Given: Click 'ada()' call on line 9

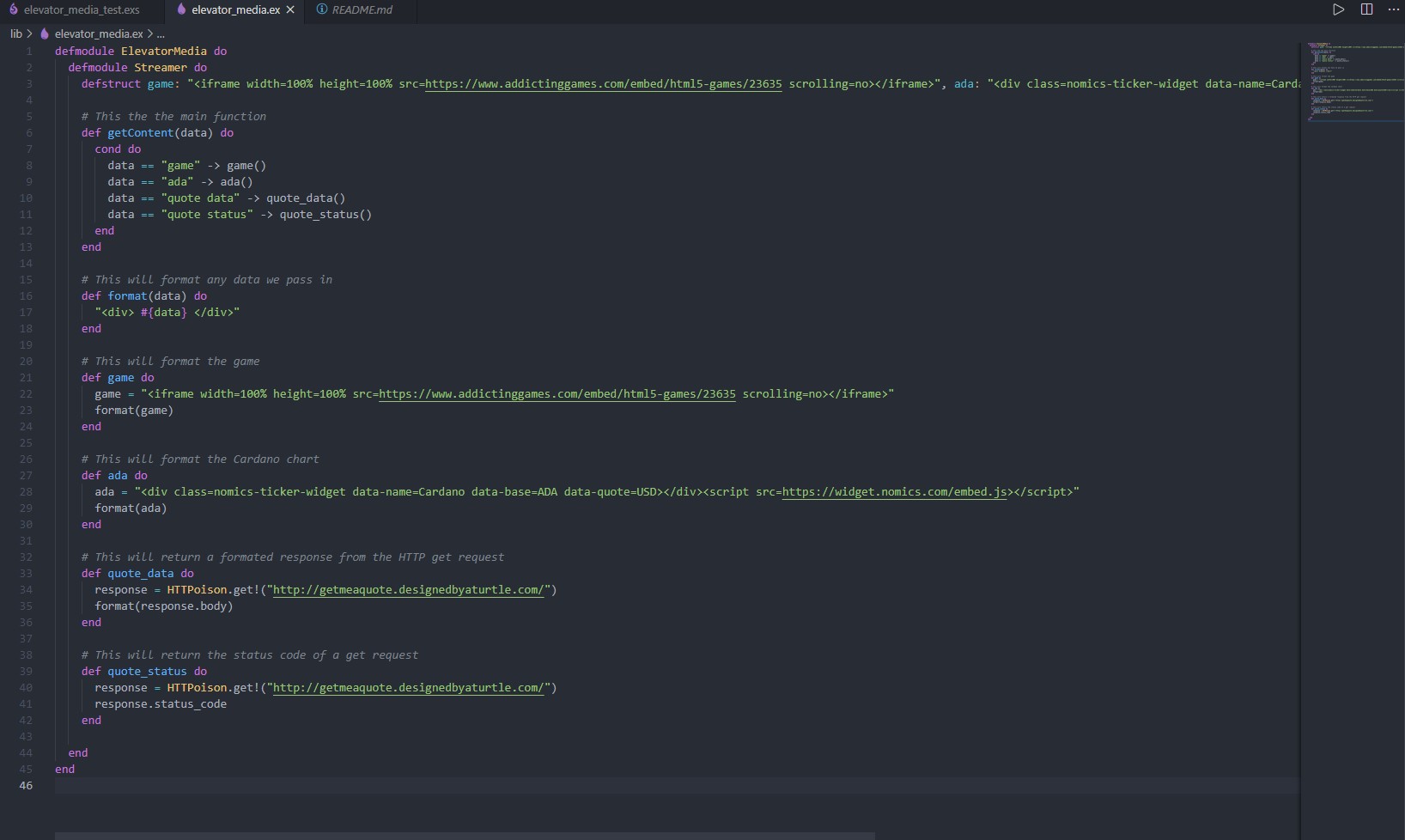Looking at the screenshot, I should [236, 182].
